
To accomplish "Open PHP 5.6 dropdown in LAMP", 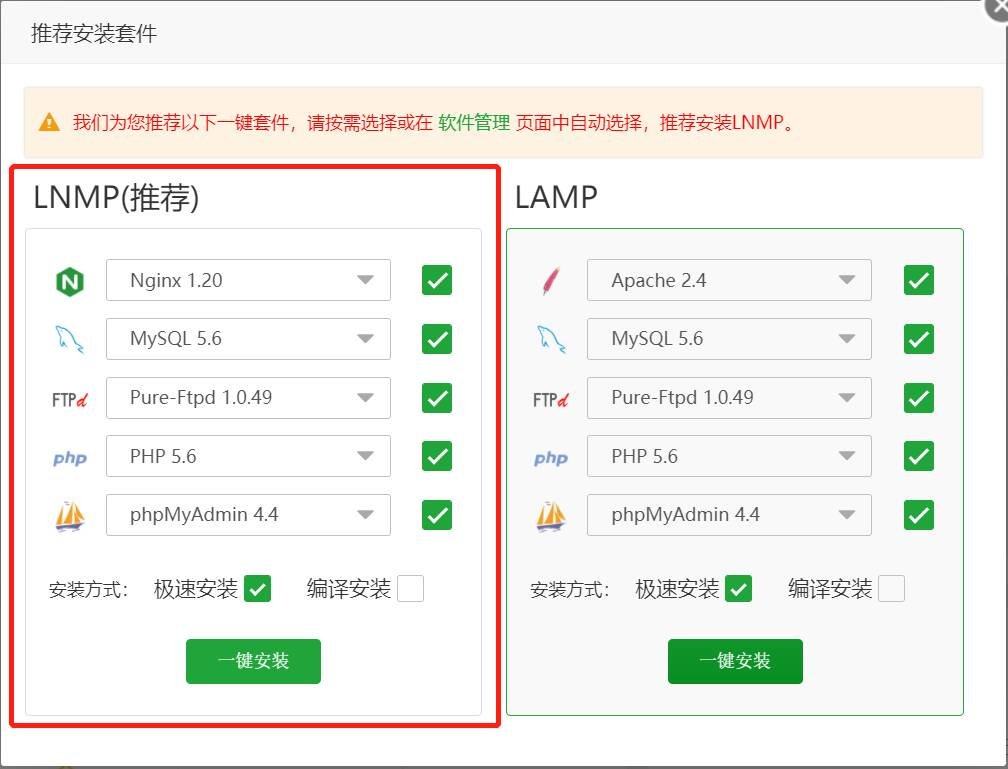I will (x=729, y=456).
